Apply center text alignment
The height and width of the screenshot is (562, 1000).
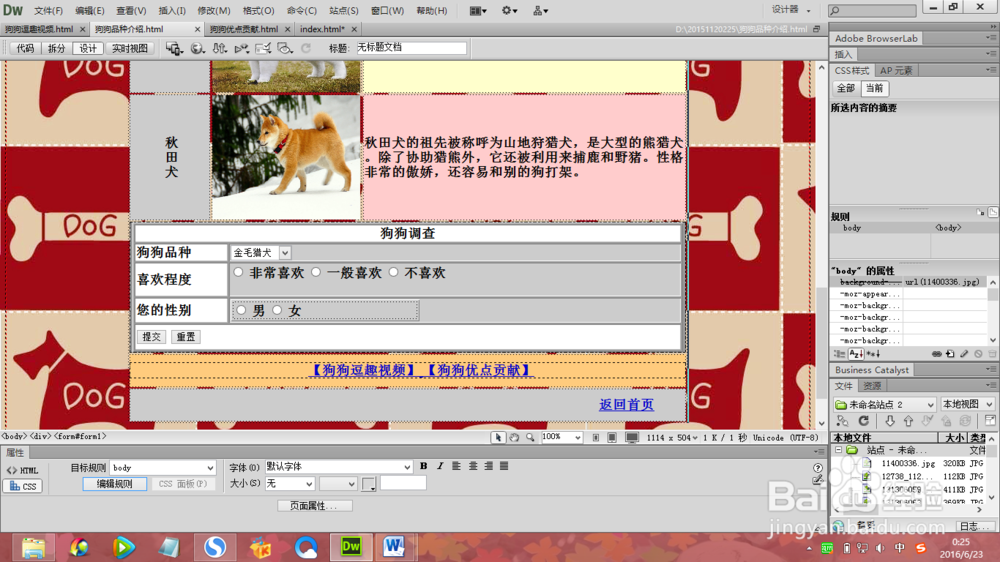click(x=473, y=466)
